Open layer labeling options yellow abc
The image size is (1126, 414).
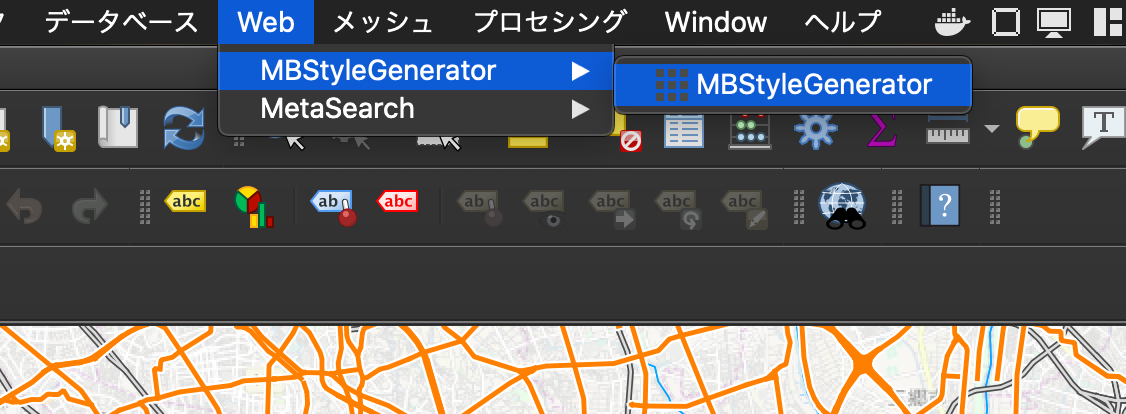click(x=185, y=202)
